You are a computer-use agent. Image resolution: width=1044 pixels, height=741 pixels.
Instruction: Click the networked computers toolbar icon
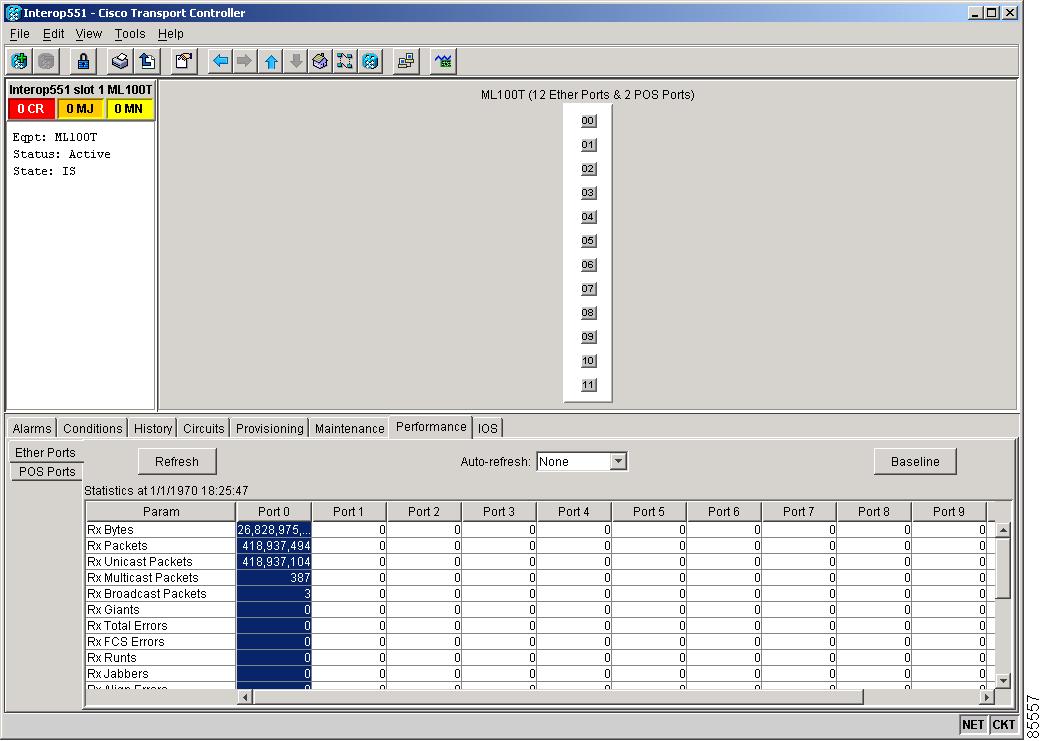(405, 61)
